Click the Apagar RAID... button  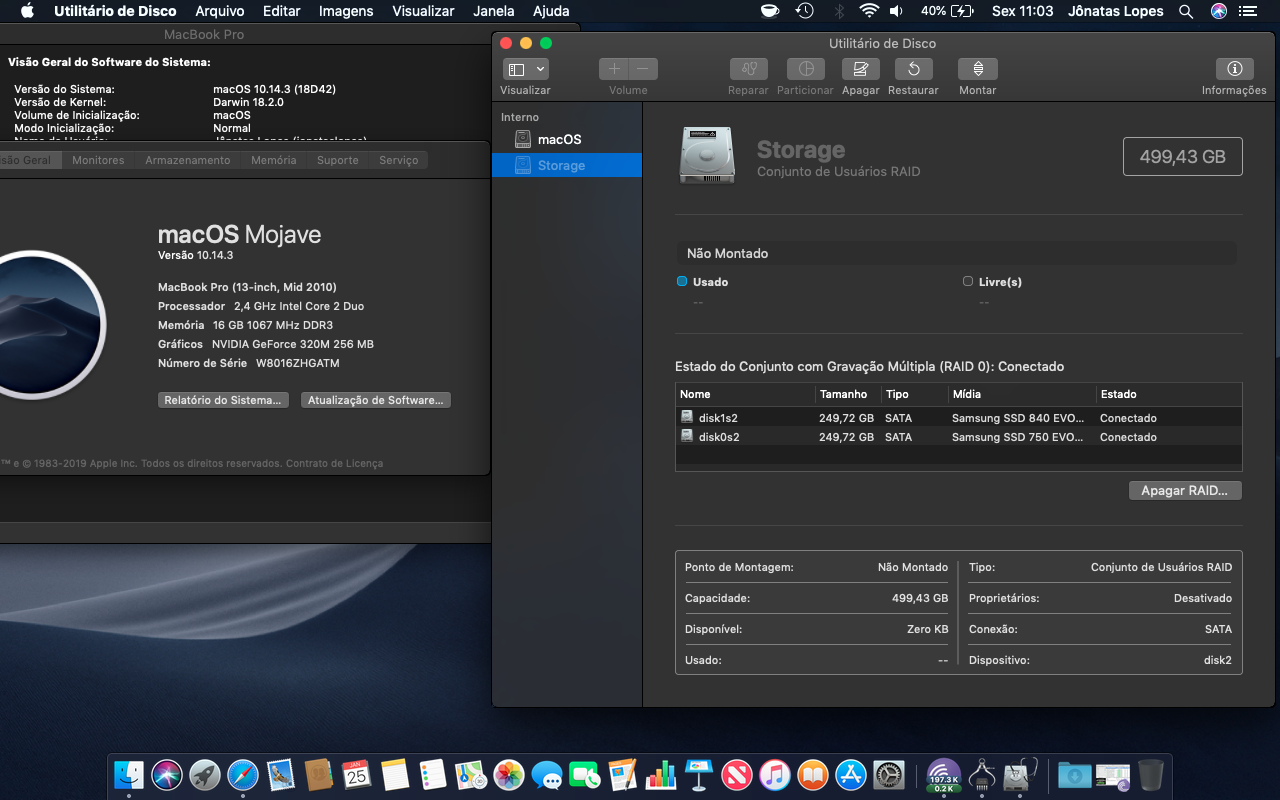(1185, 491)
